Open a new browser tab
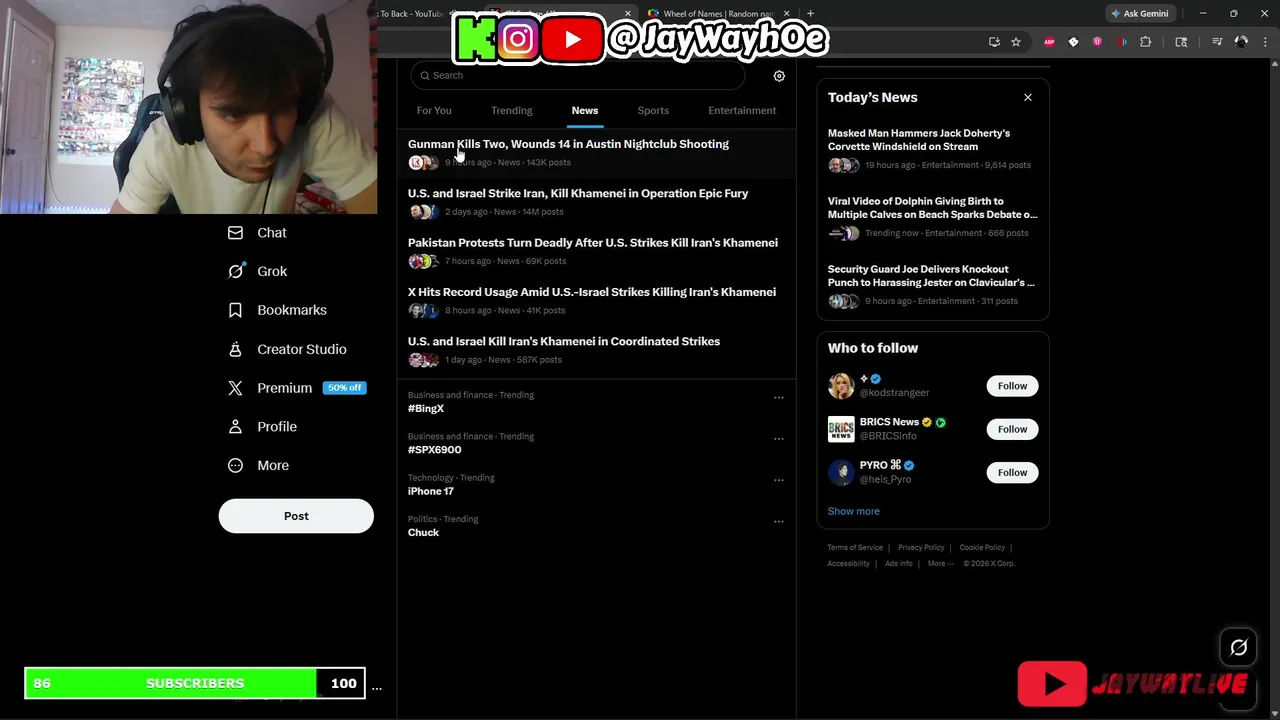 tap(810, 14)
